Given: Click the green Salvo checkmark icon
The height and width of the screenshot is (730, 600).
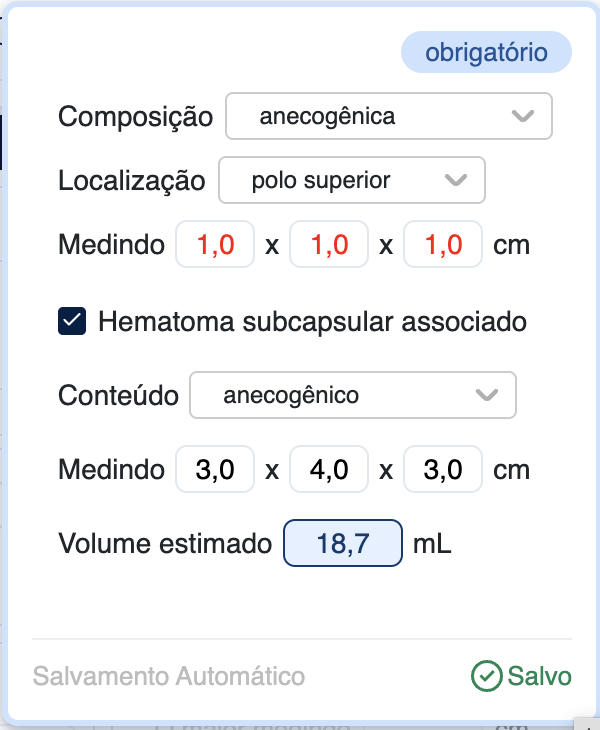Looking at the screenshot, I should [486, 676].
